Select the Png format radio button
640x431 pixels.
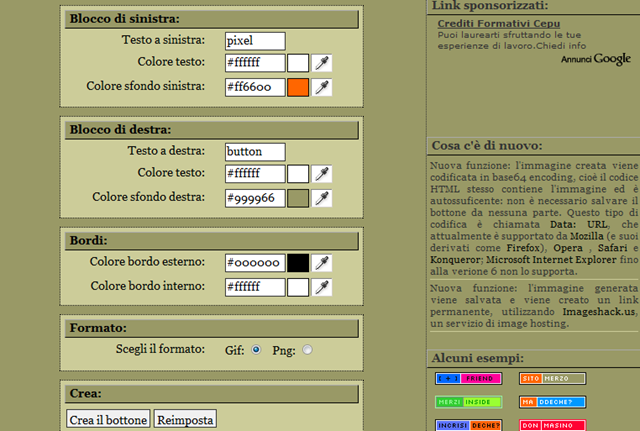click(307, 350)
